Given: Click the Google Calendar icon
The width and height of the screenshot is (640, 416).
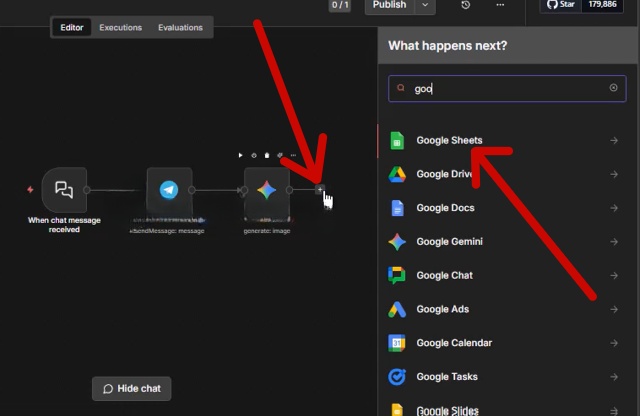Looking at the screenshot, I should tap(397, 343).
